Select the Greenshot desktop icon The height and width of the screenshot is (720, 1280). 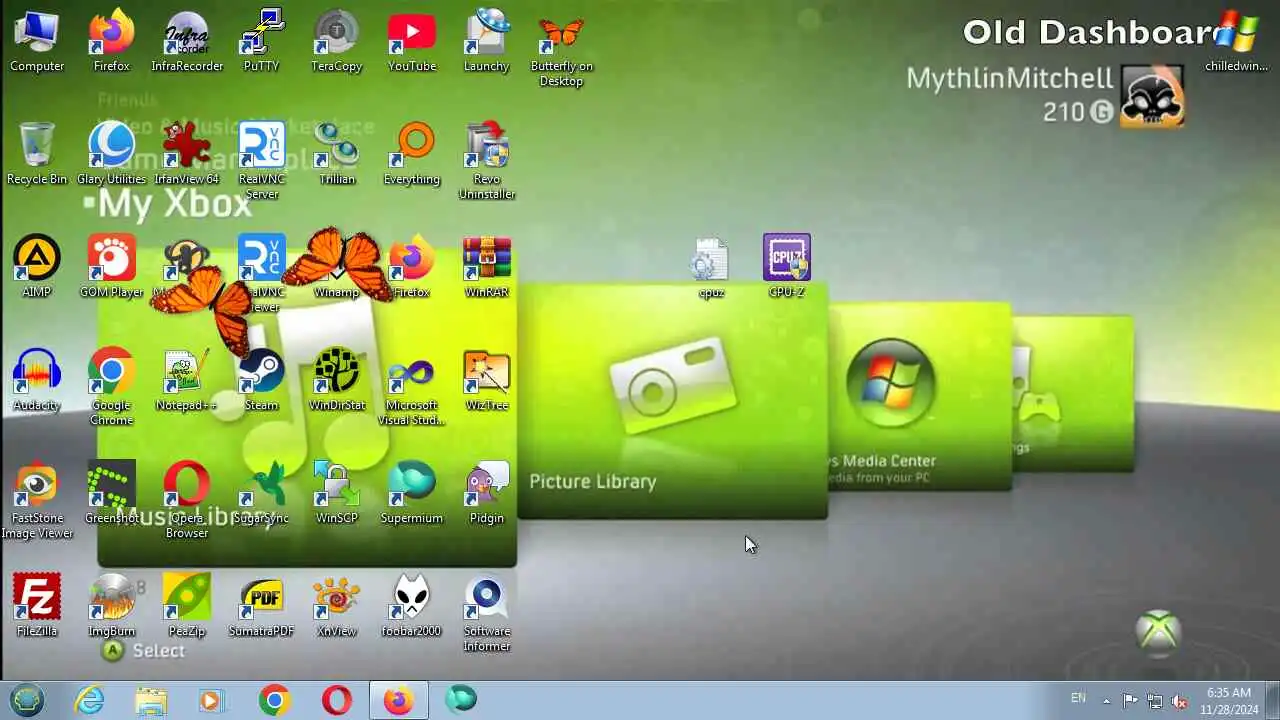point(112,493)
